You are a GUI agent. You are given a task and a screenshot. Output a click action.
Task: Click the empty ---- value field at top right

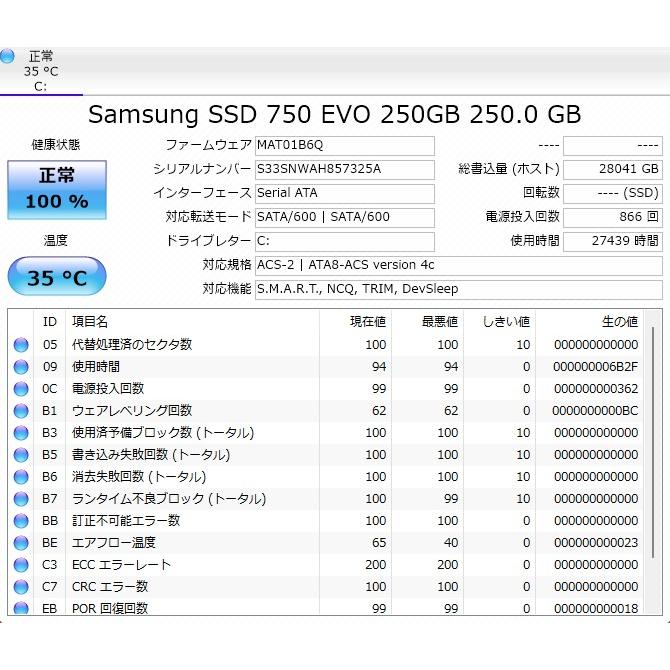pyautogui.click(x=613, y=146)
